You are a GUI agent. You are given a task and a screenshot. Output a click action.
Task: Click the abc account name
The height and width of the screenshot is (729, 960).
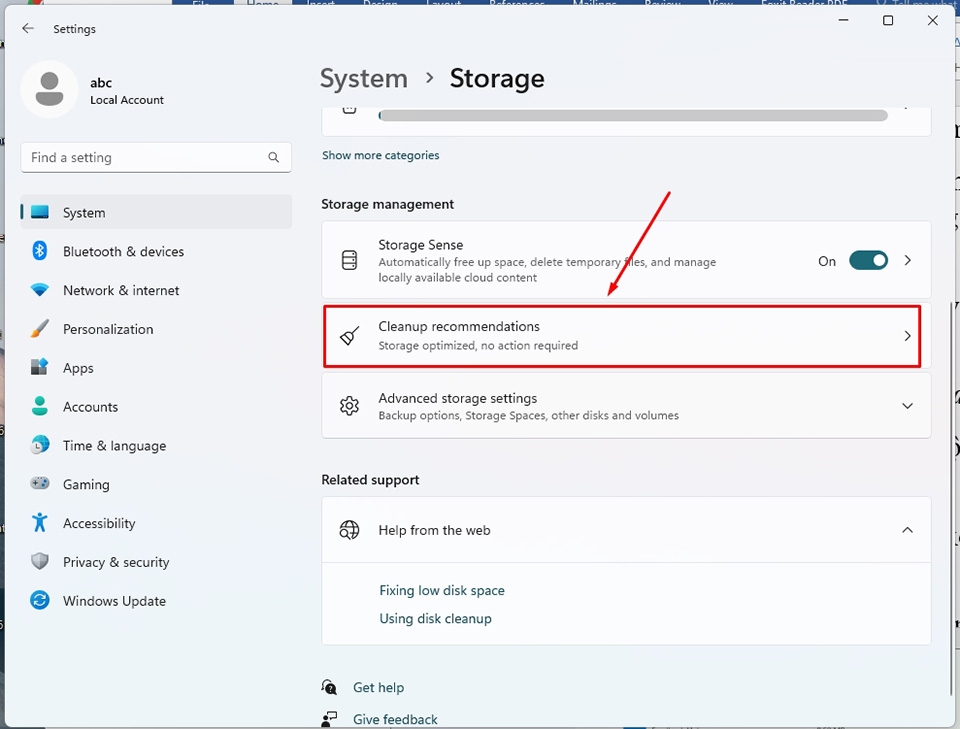(x=101, y=83)
